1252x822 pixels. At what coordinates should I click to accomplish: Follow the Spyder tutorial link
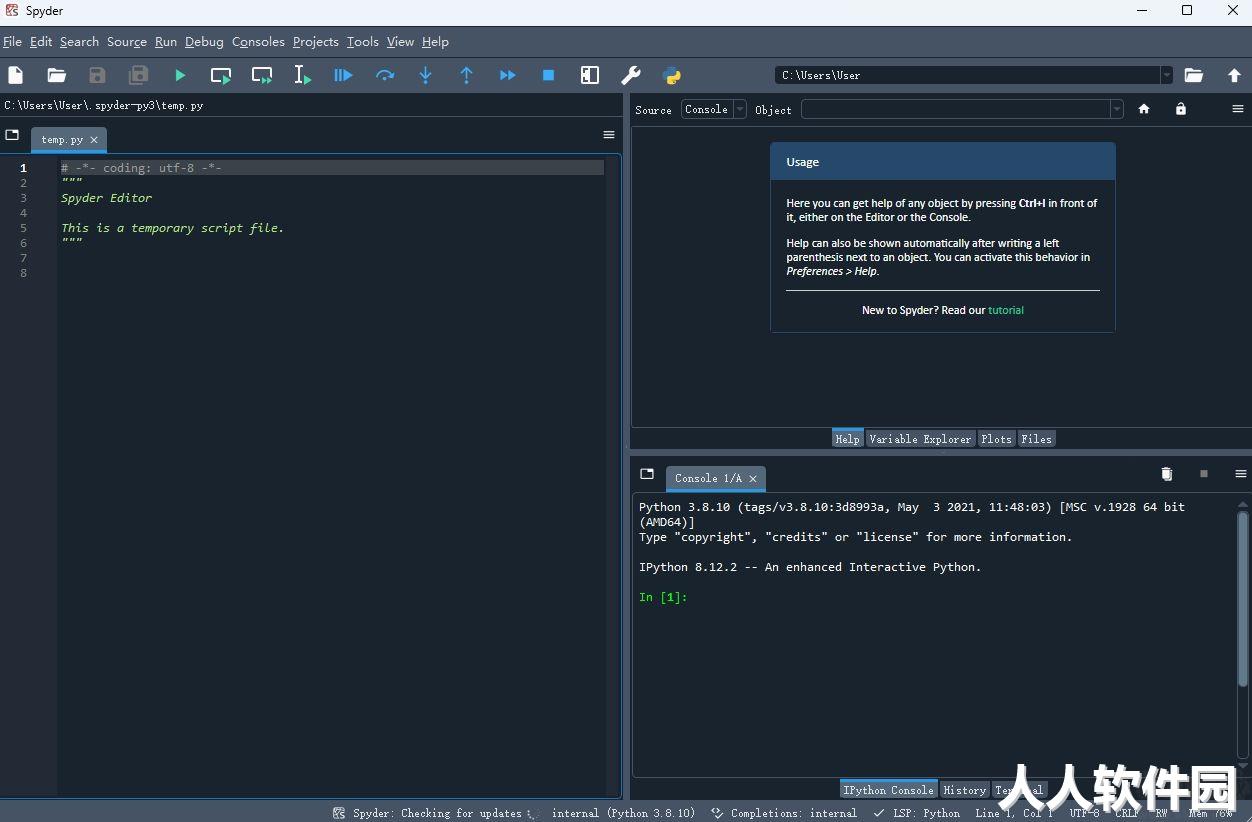(1006, 310)
